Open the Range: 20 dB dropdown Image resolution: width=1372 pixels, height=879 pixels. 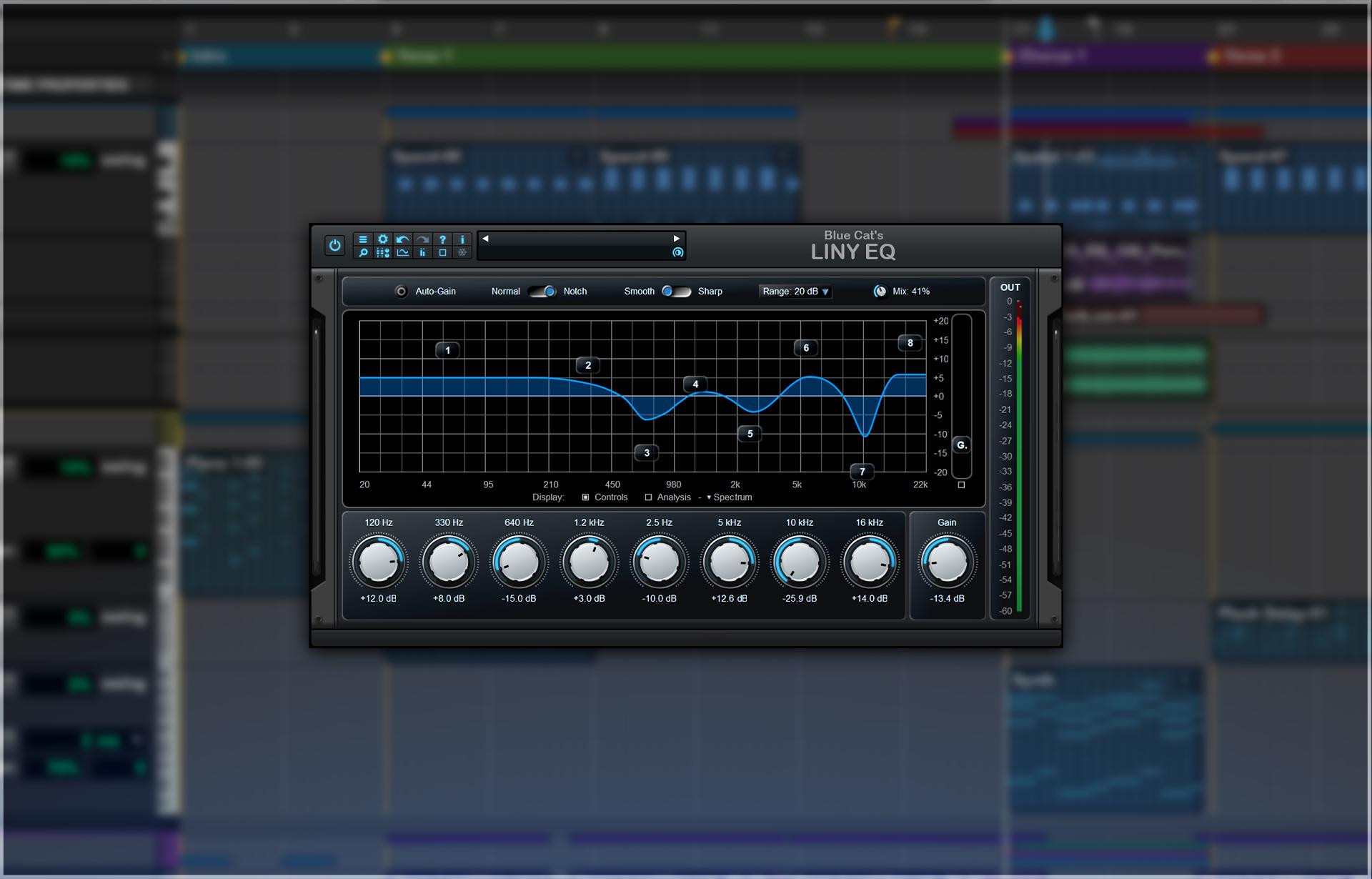(795, 292)
